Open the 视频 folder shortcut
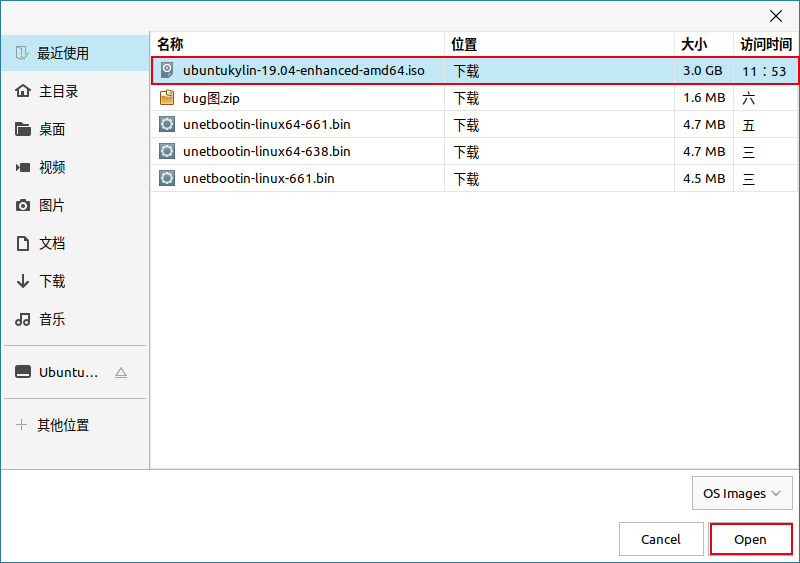Screen dimensions: 800x563 click(x=76, y=167)
